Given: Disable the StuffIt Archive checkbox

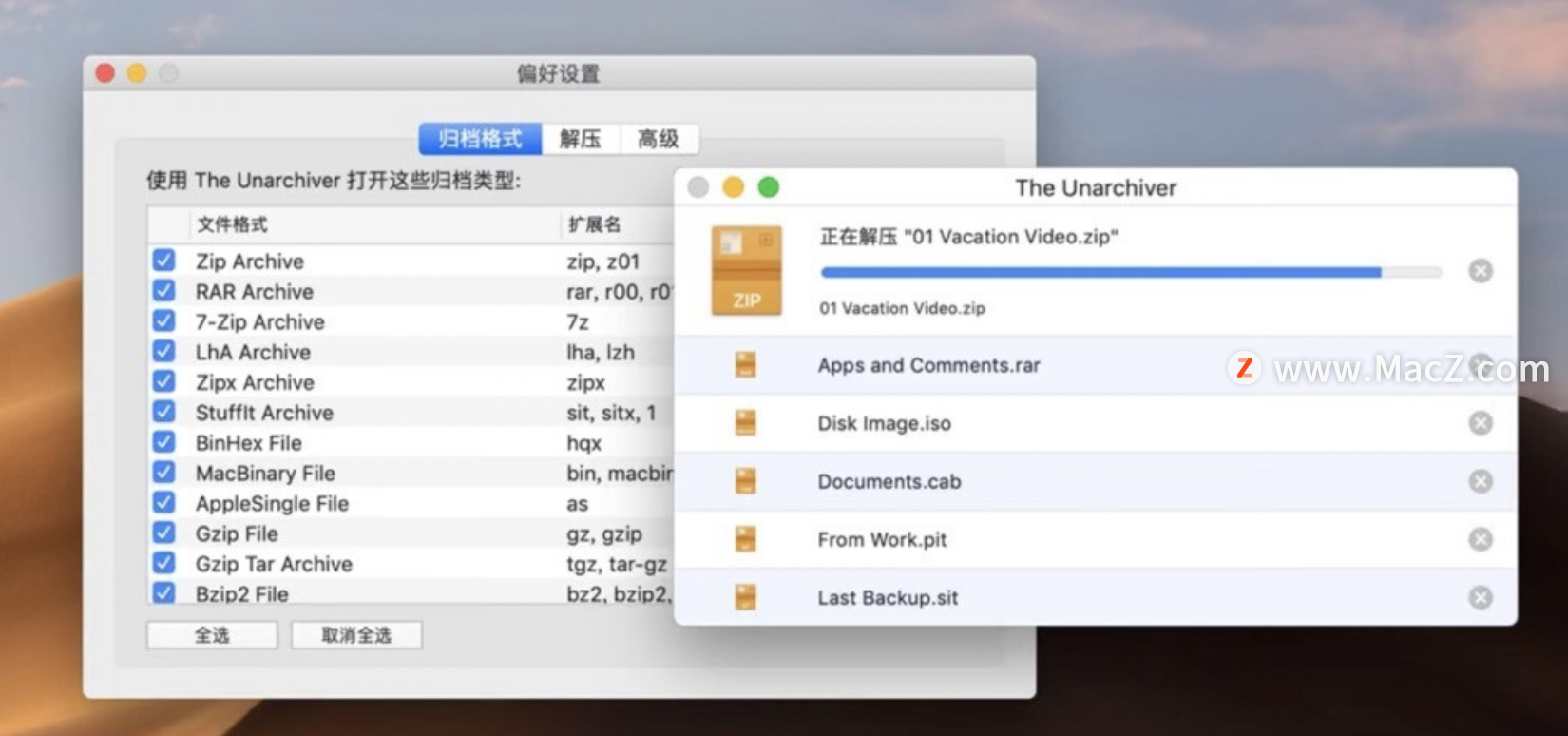Looking at the screenshot, I should 164,412.
